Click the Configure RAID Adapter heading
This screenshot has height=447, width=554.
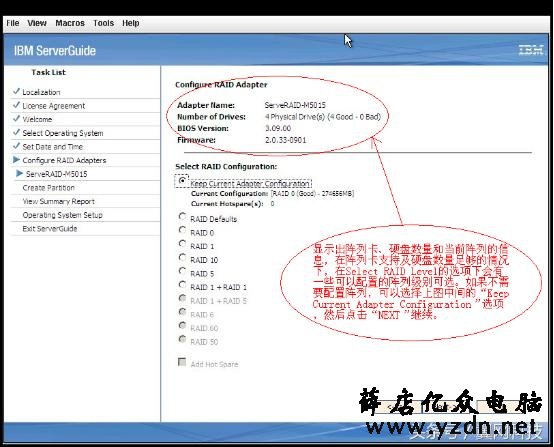pos(221,85)
